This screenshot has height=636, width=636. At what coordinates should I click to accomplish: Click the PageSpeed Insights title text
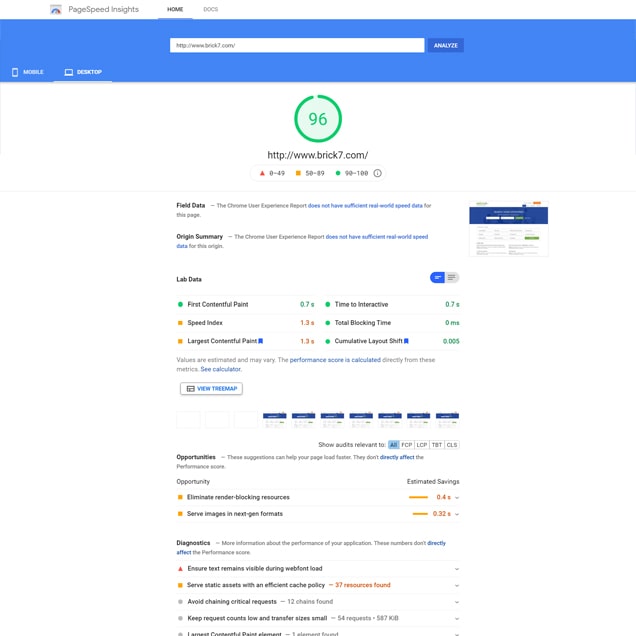pyautogui.click(x=103, y=9)
